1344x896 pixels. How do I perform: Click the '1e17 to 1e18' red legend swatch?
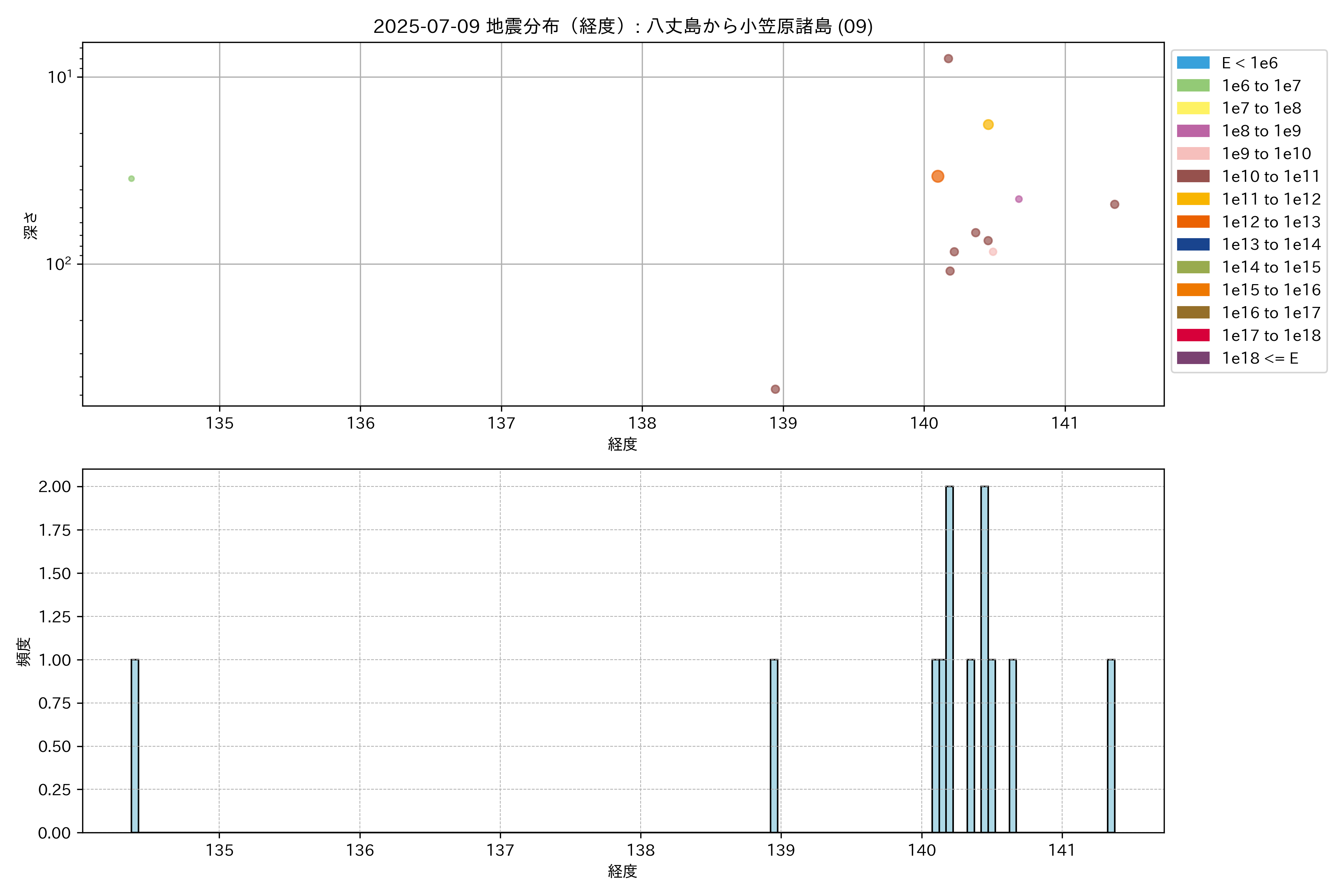1192,335
